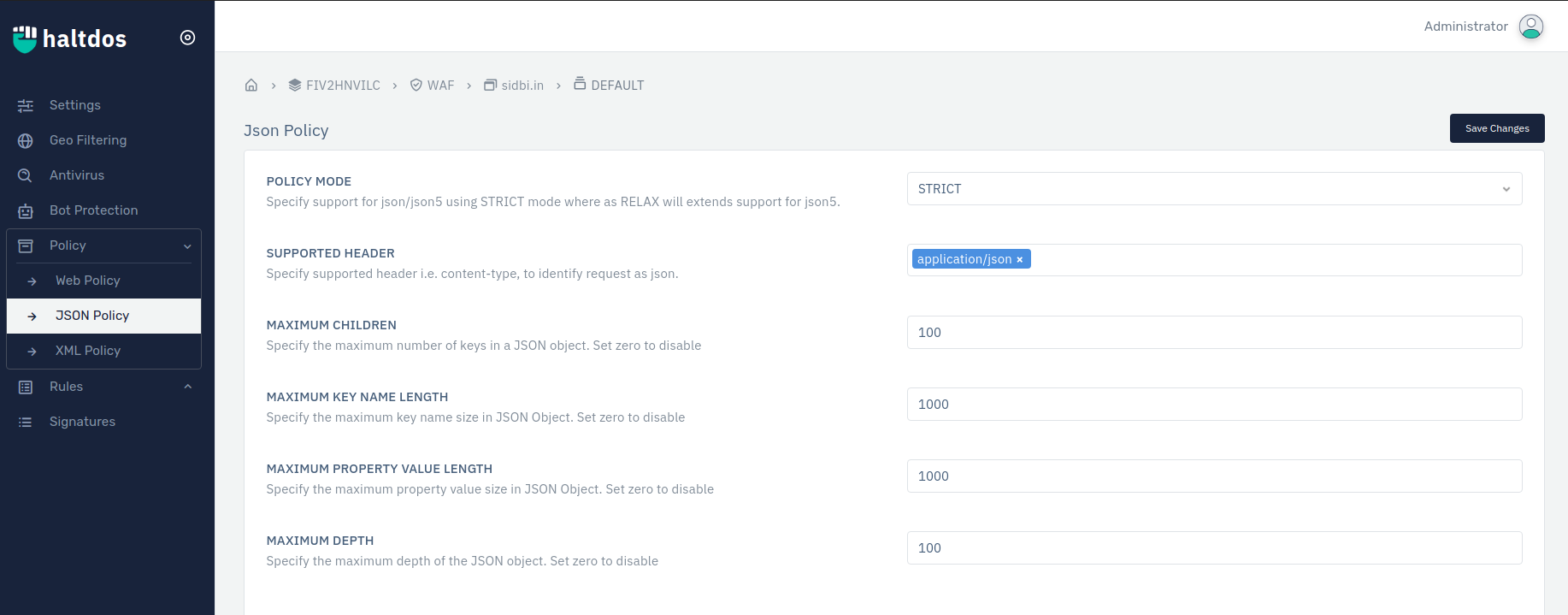
Task: Click the Geo Filtering globe icon
Action: coord(26,140)
